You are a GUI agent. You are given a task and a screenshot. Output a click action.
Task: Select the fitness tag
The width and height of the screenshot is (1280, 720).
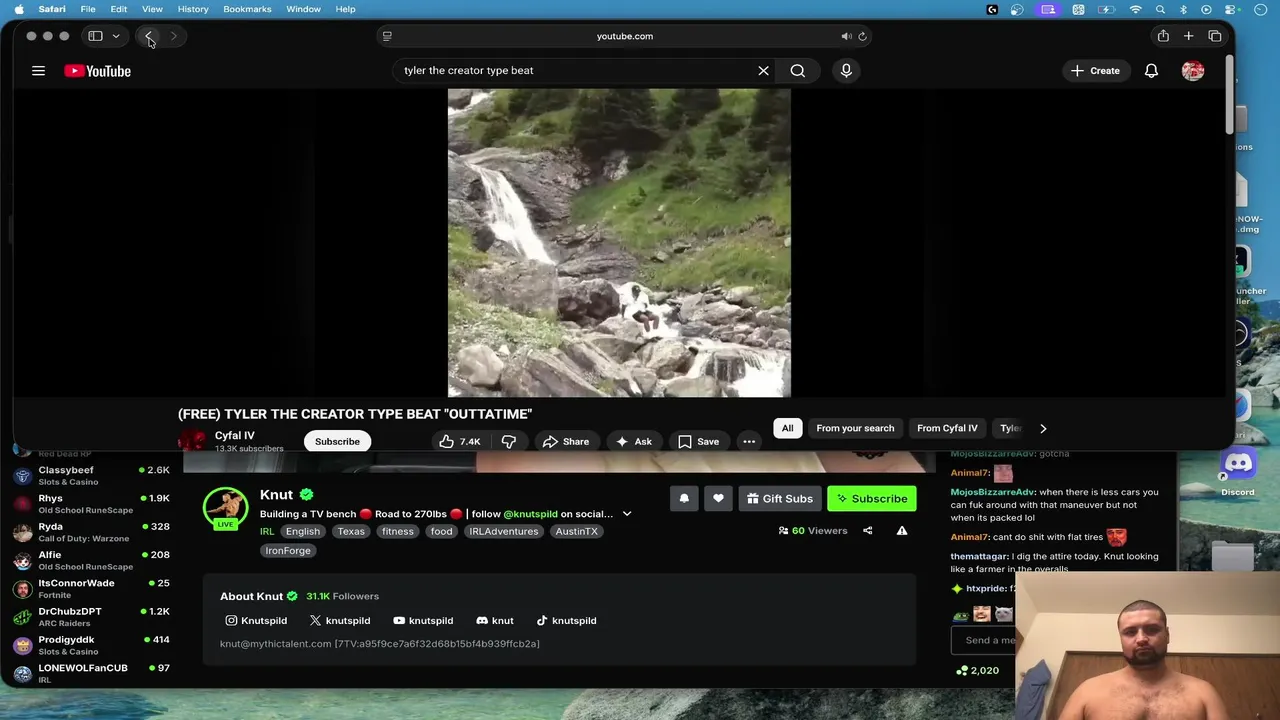coord(397,531)
